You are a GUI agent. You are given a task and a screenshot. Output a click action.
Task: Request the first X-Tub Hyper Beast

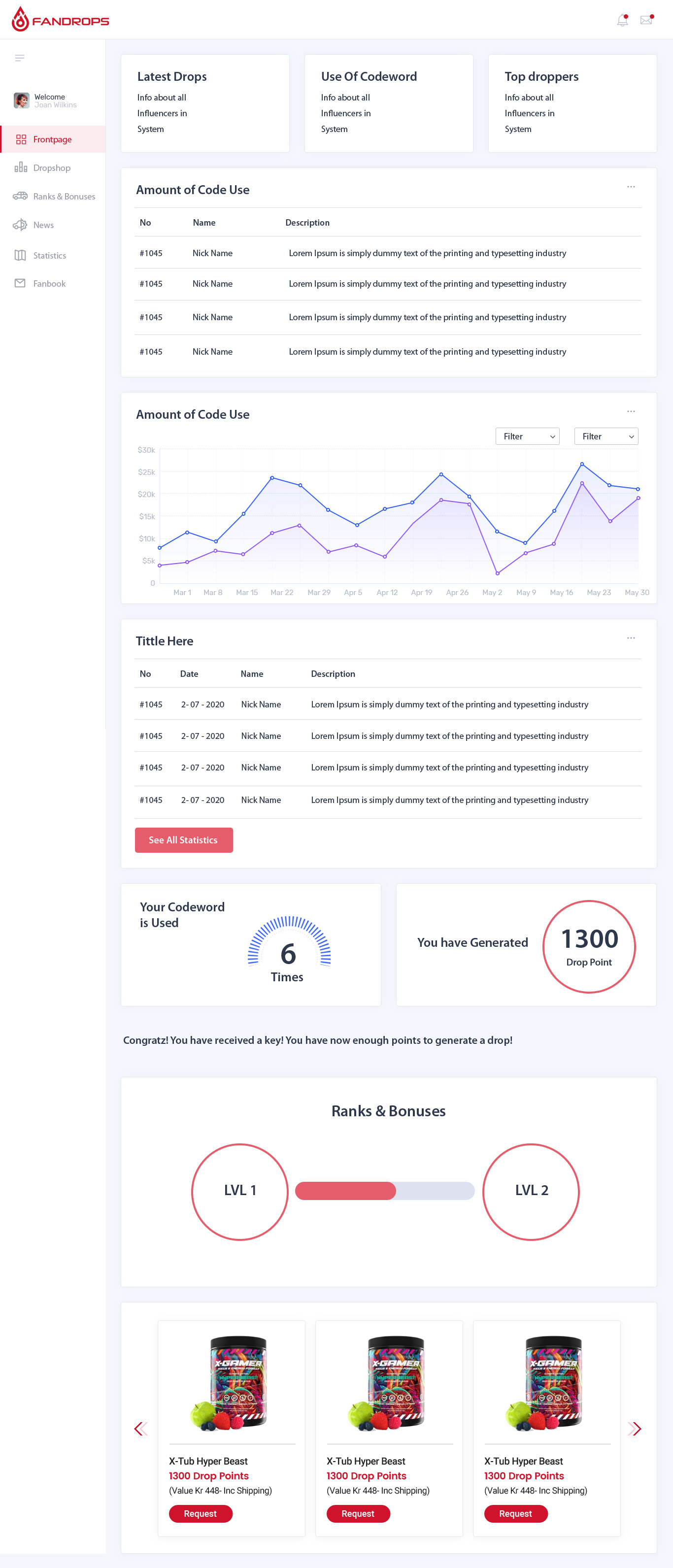point(201,1514)
